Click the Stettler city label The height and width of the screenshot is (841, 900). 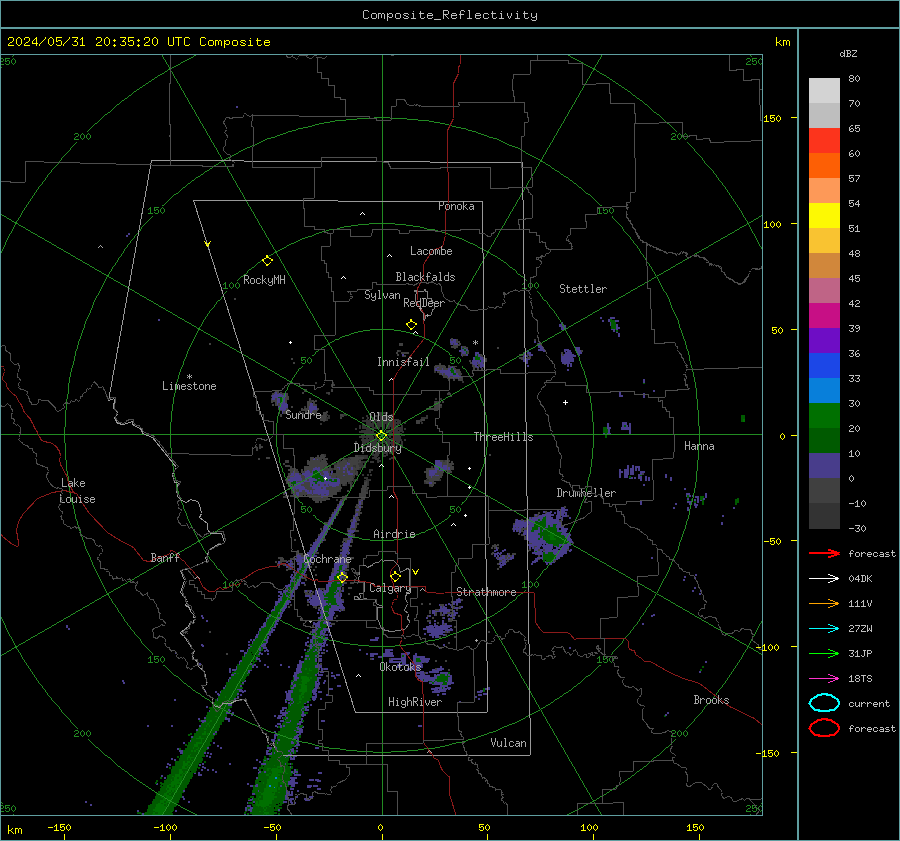583,289
